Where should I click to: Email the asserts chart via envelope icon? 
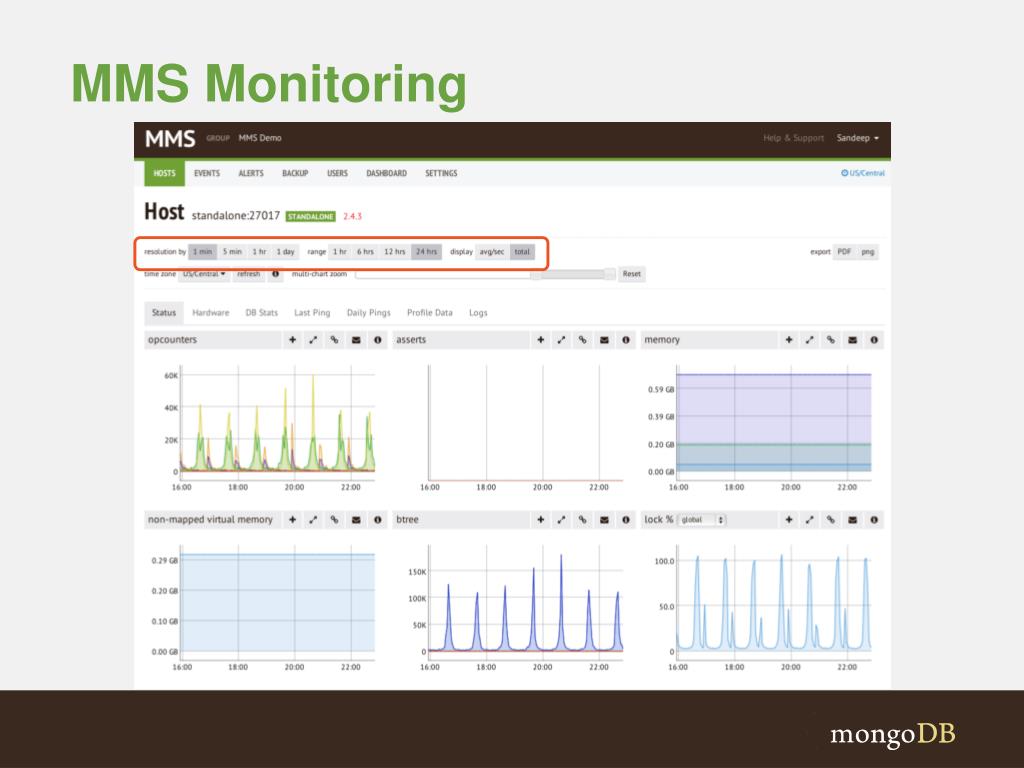tap(604, 340)
